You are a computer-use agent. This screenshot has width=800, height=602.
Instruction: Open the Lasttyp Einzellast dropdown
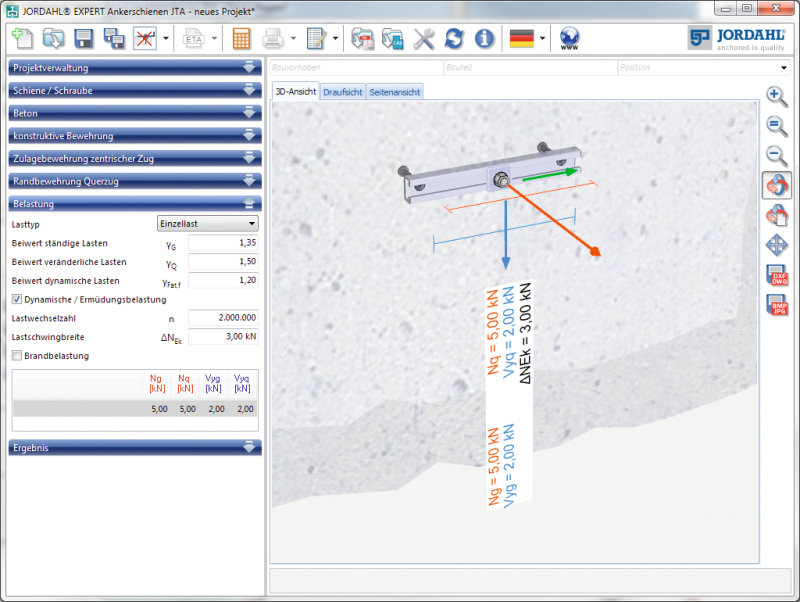[x=208, y=223]
